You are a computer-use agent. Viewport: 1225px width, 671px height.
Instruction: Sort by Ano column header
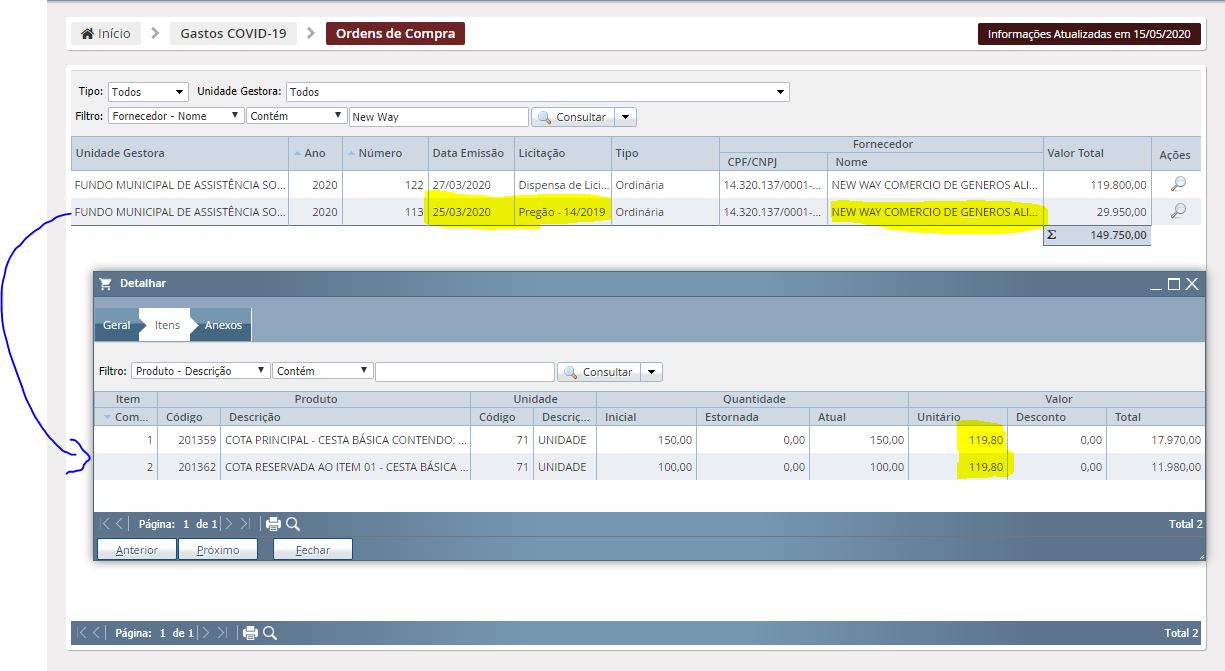point(315,153)
